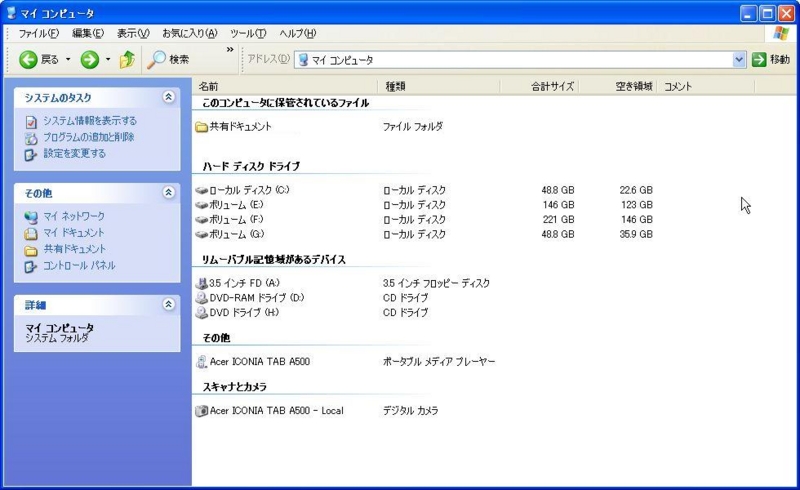Select the 共有ドキュメント folder icon in list

coord(202,127)
